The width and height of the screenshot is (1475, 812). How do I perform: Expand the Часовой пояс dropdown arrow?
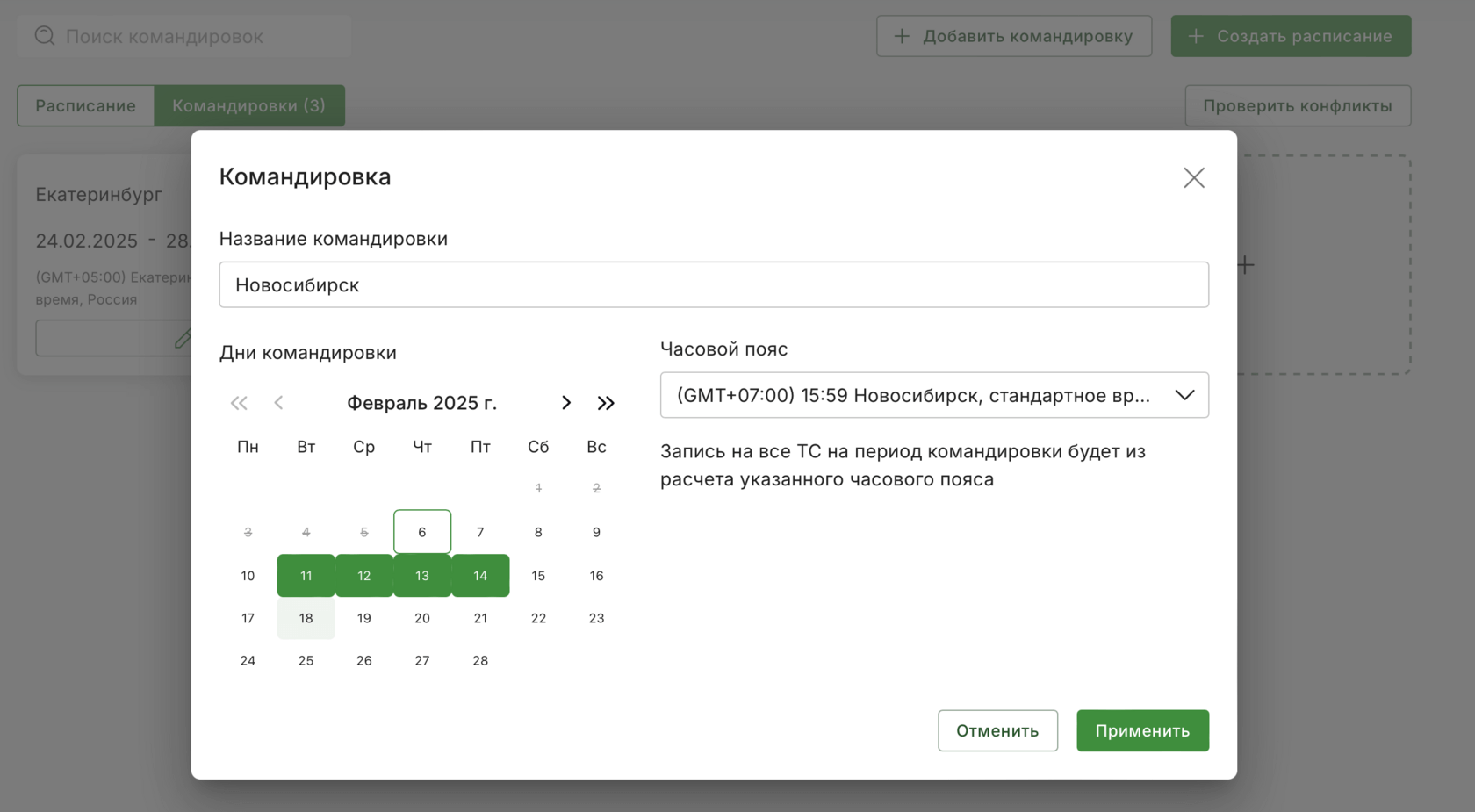pos(1184,395)
